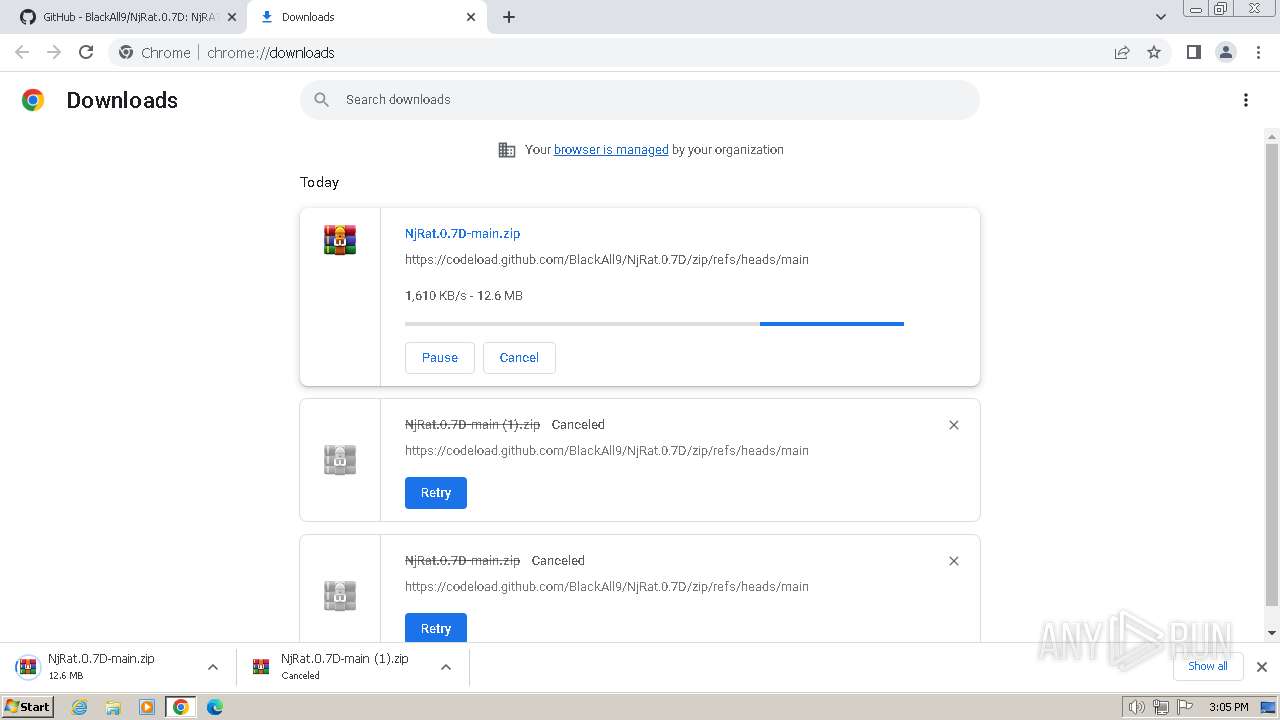
Task: Click into the Search downloads field
Action: (x=640, y=100)
